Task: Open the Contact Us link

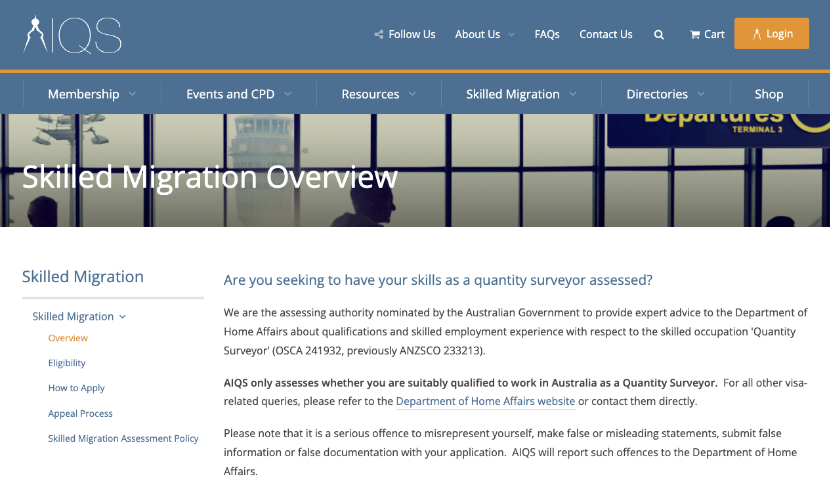Action: click(x=606, y=34)
